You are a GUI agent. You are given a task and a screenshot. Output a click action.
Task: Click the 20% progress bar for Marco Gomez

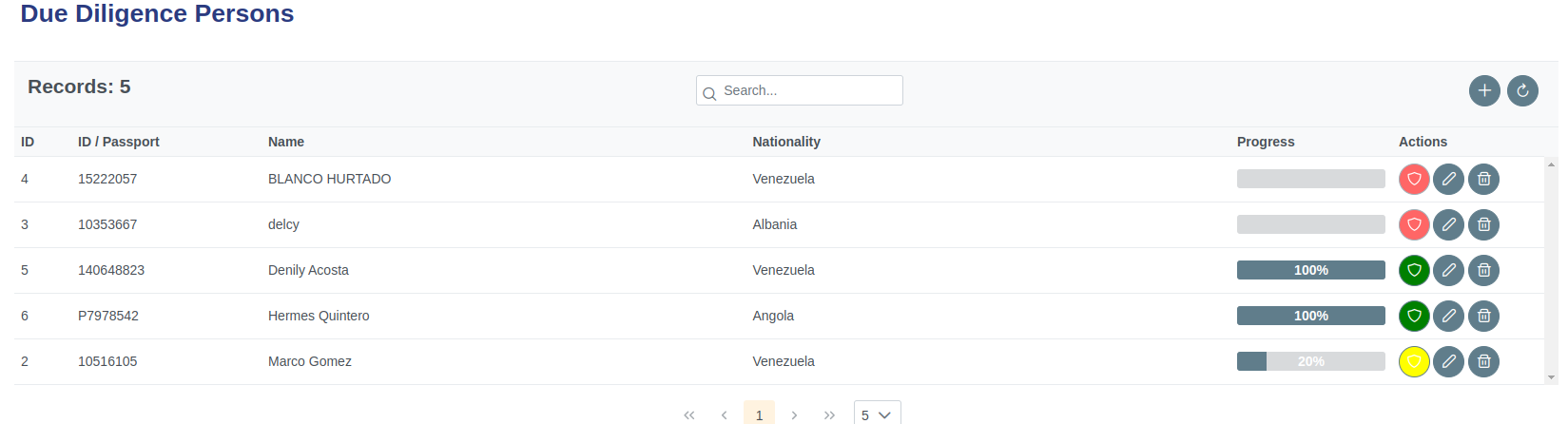[1310, 361]
